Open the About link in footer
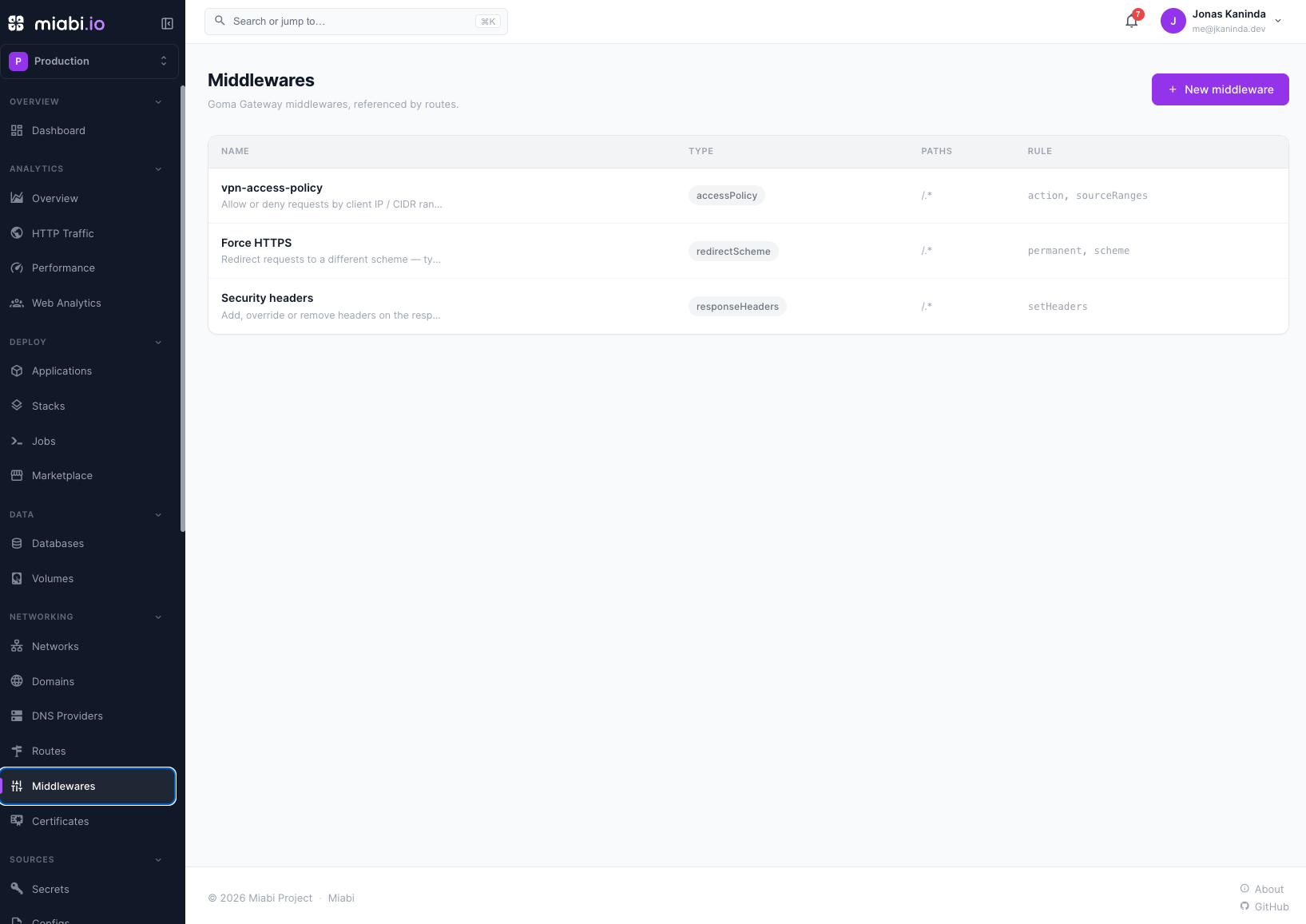The image size is (1306, 924). tap(1262, 889)
